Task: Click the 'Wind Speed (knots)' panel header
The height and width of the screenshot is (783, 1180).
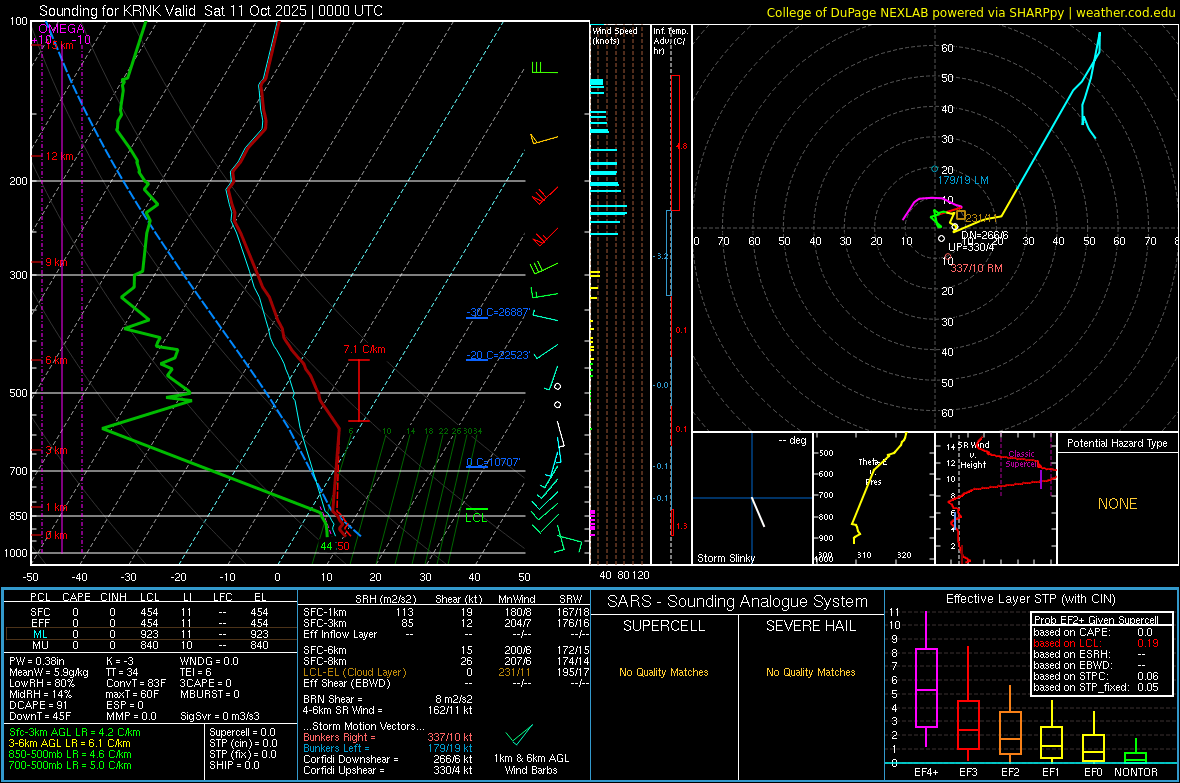Action: click(x=614, y=35)
